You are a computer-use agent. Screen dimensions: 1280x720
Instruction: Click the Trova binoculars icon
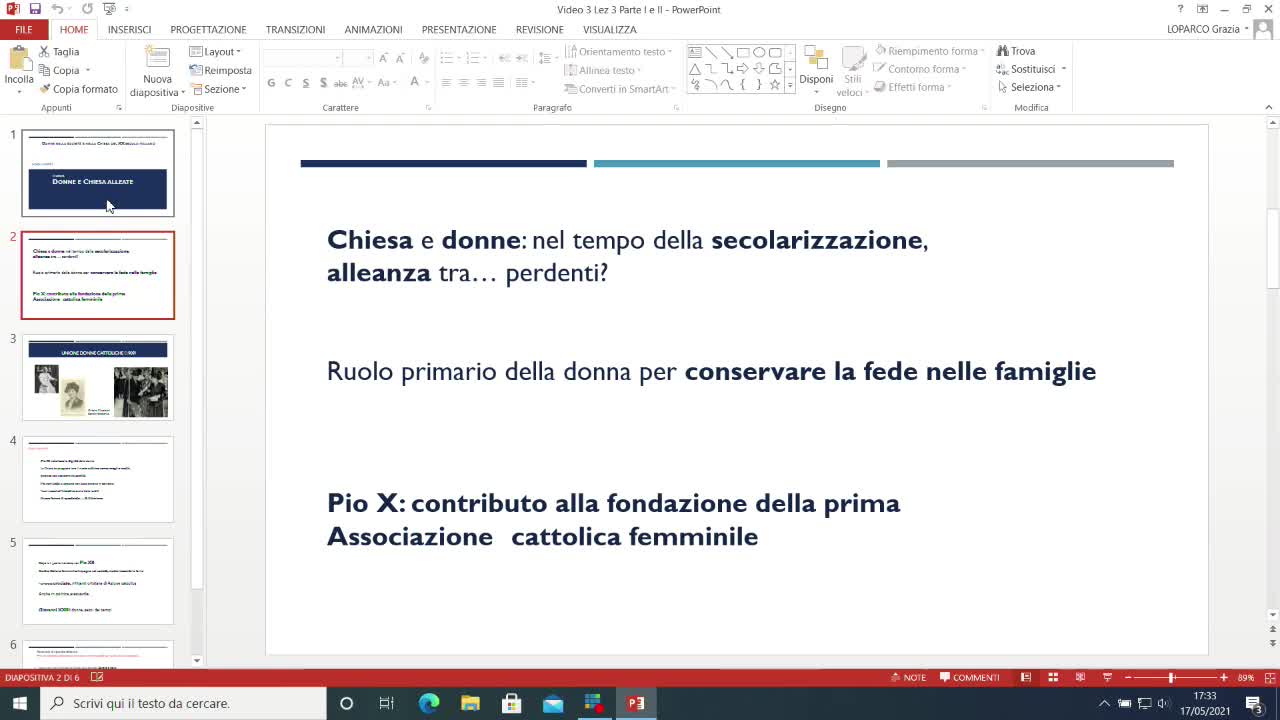[1002, 51]
